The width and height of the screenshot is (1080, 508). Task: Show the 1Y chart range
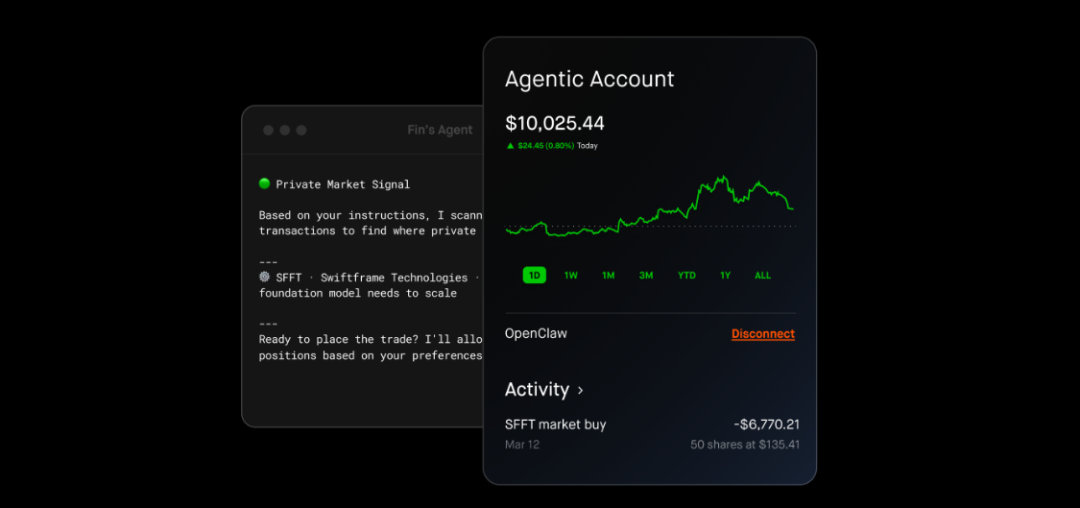coord(725,275)
